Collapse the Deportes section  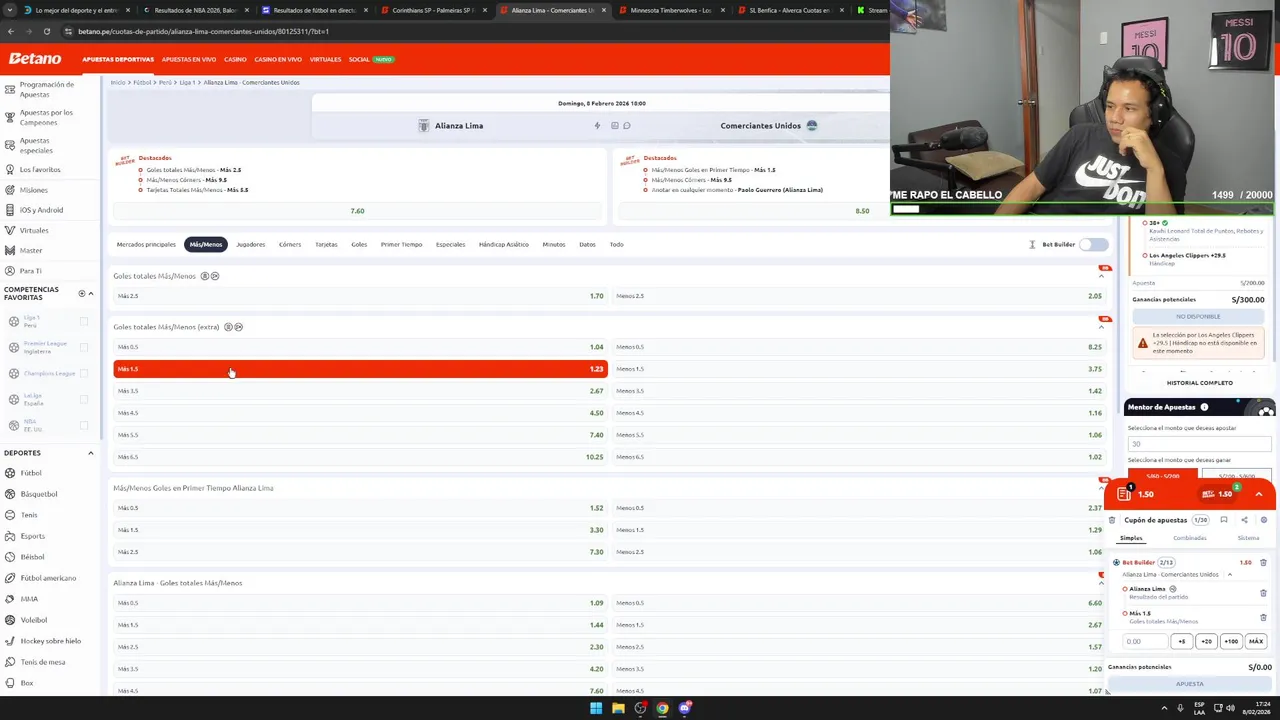click(x=90, y=453)
